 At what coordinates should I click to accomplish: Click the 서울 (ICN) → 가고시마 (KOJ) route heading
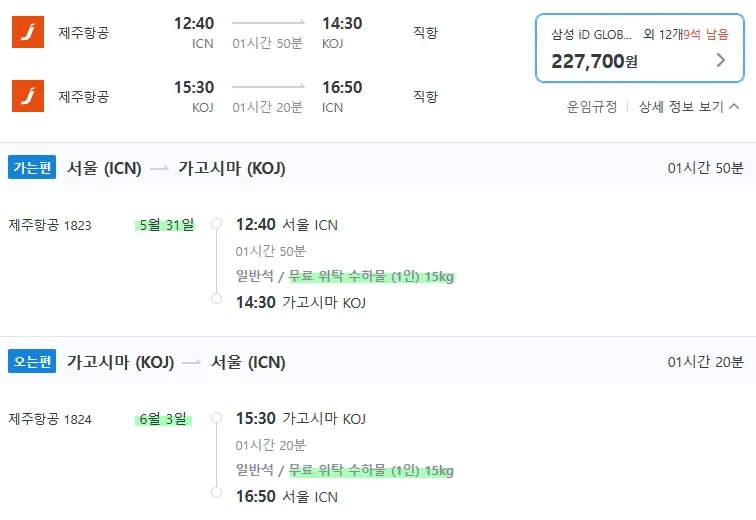click(x=176, y=168)
